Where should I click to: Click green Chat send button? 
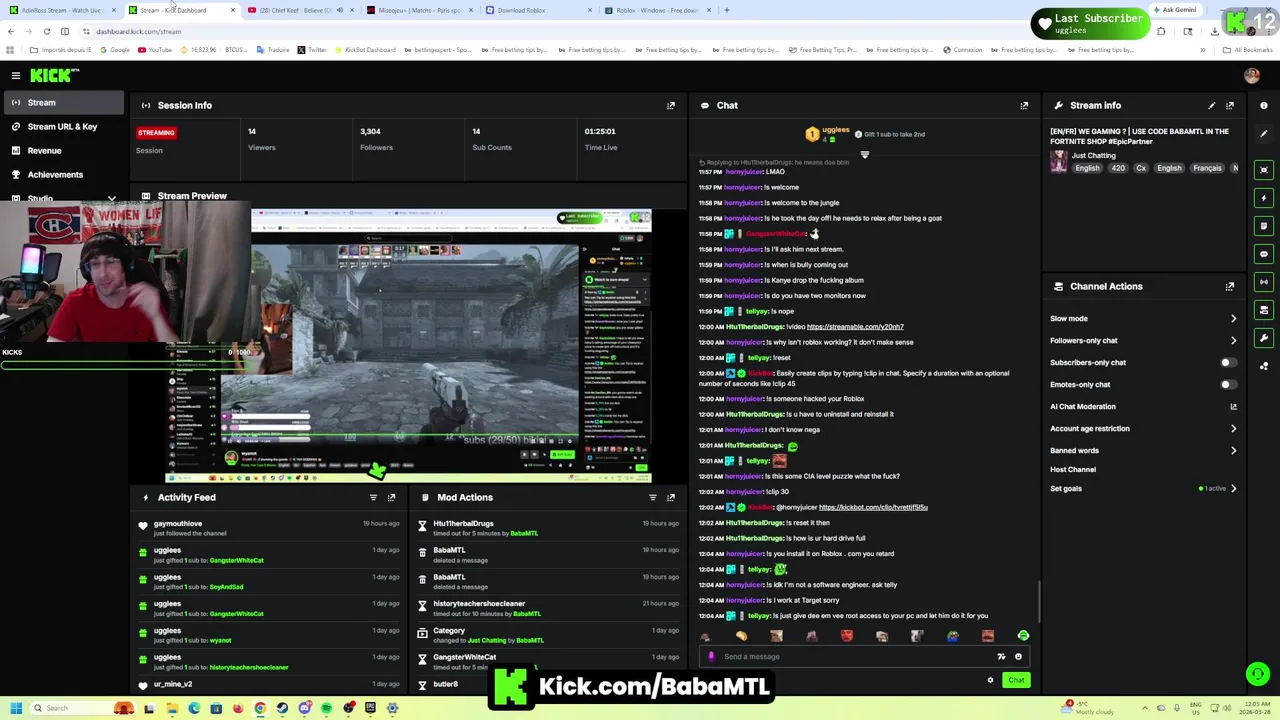(x=1016, y=680)
